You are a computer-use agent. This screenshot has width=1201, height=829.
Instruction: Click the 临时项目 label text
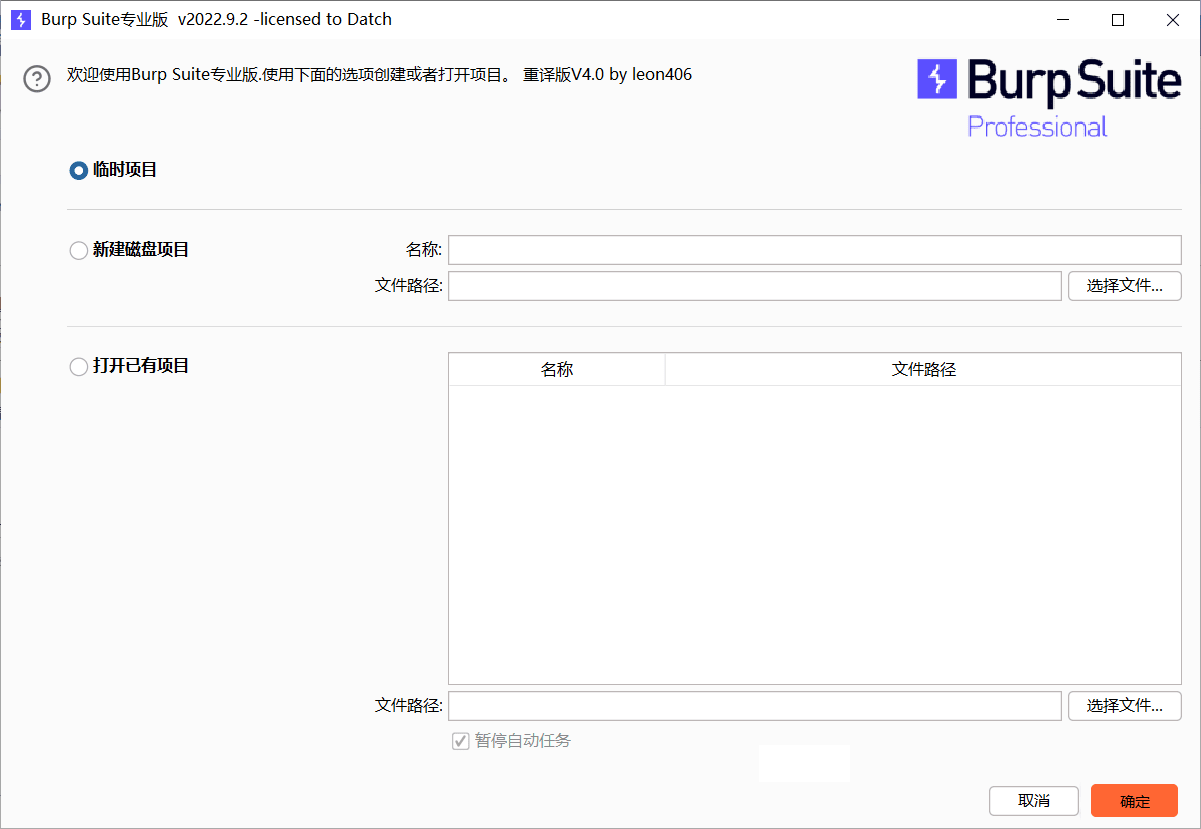coord(125,170)
